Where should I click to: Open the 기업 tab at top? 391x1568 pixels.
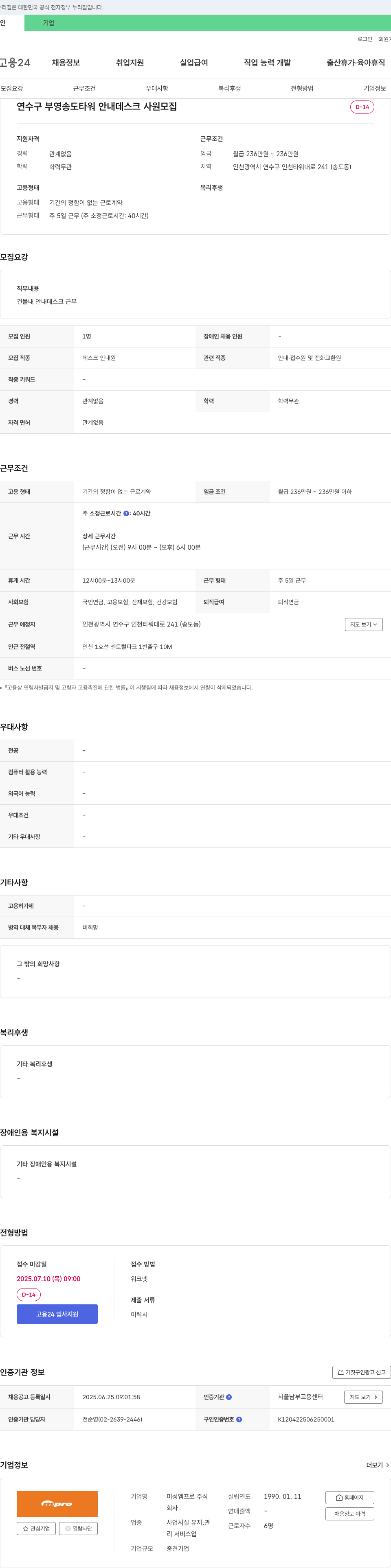pyautogui.click(x=49, y=23)
